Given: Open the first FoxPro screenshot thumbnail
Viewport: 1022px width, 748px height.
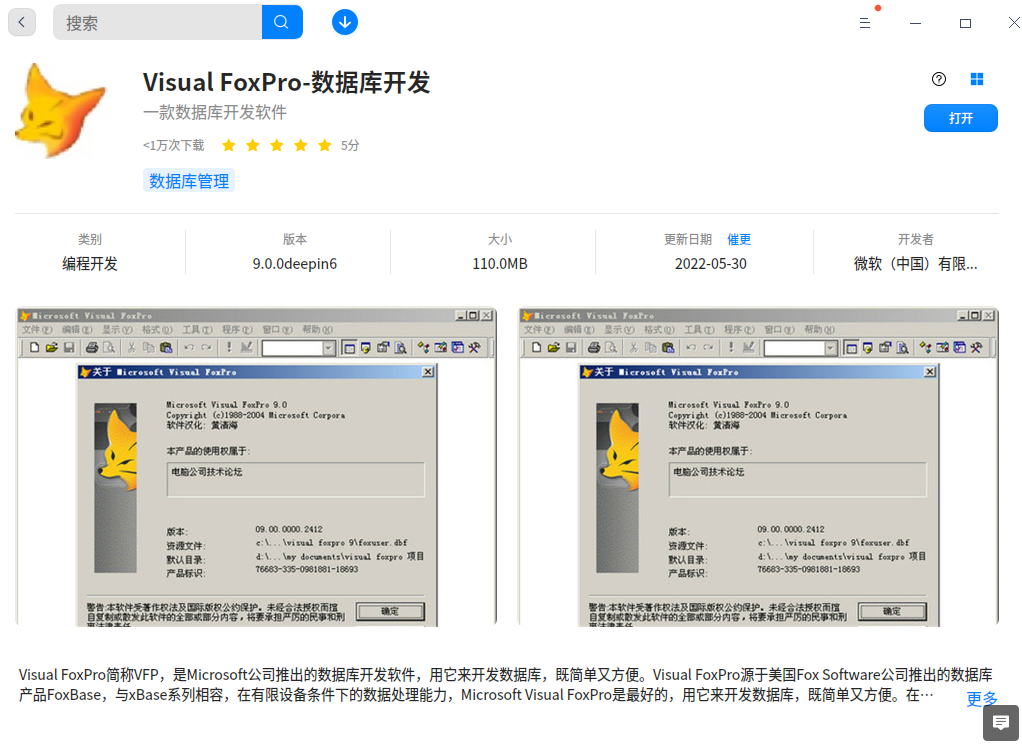Looking at the screenshot, I should 256,467.
